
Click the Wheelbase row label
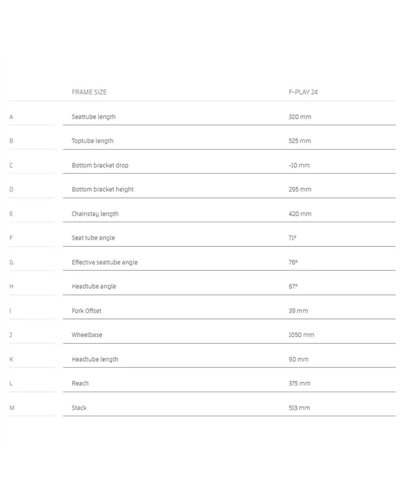click(x=87, y=335)
